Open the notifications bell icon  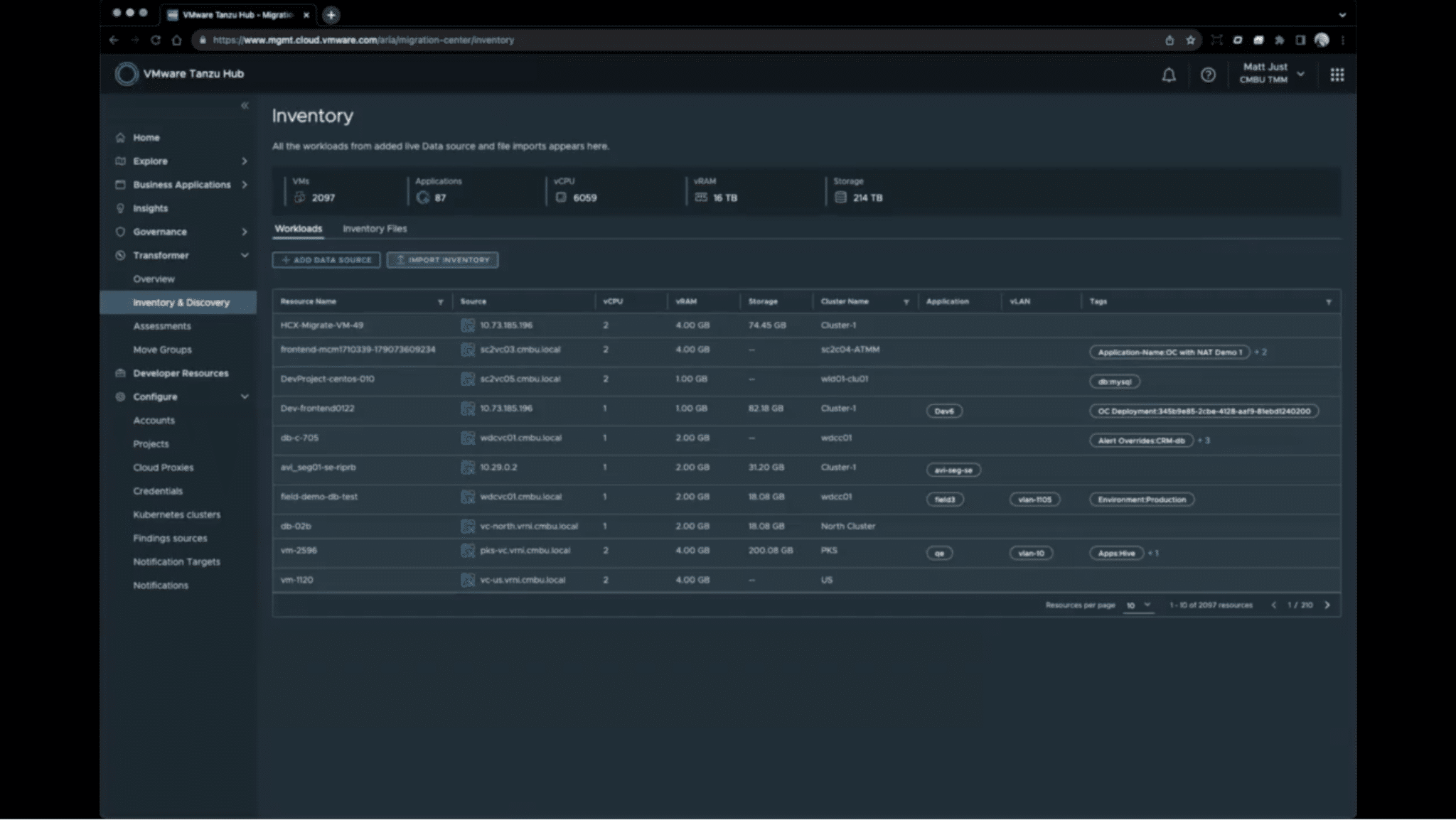pos(1168,75)
